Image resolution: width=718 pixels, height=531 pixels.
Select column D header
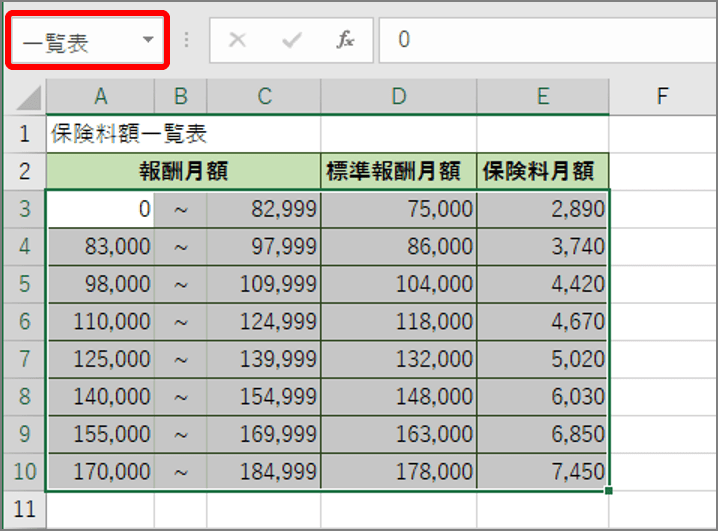click(x=399, y=96)
